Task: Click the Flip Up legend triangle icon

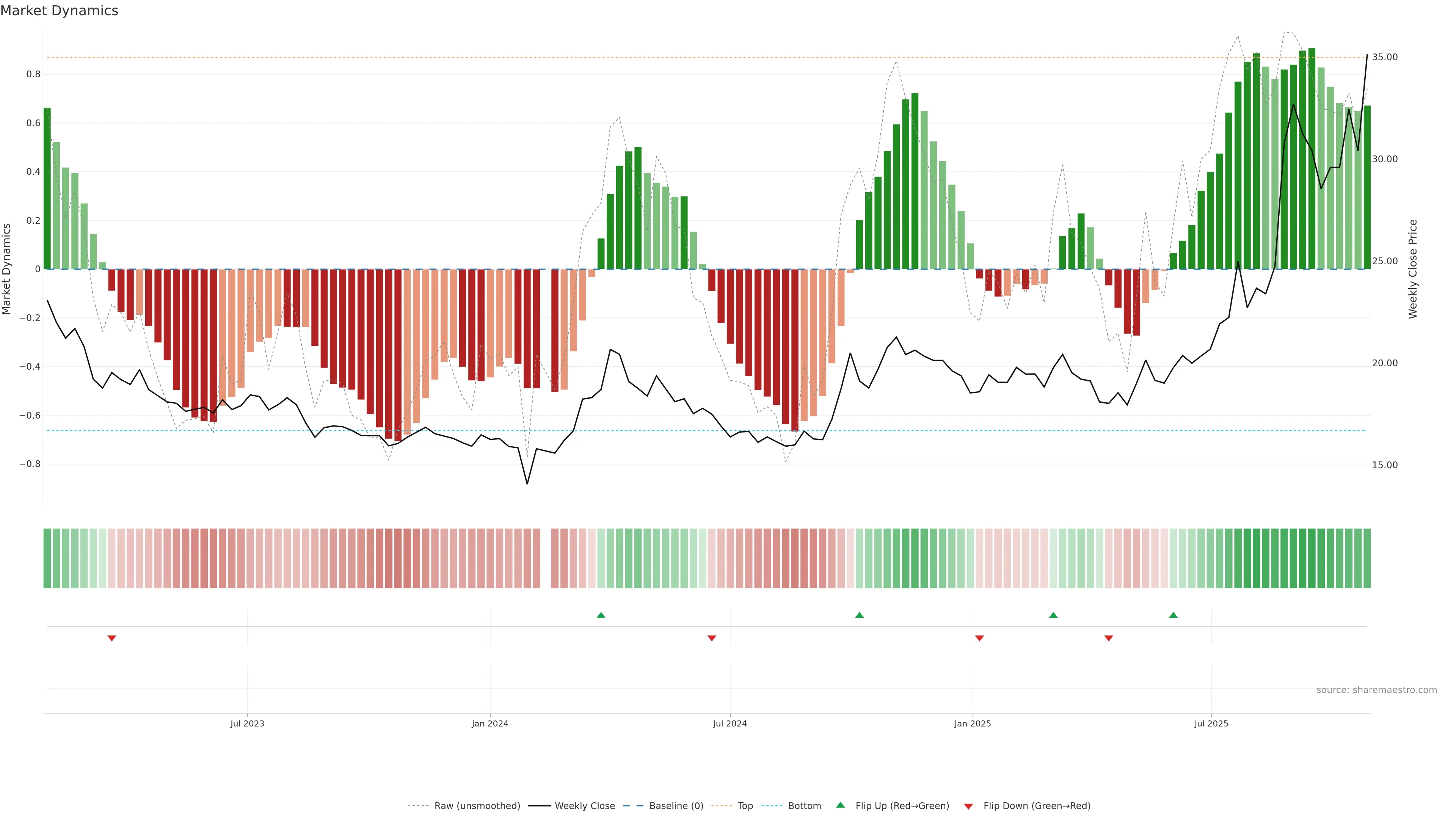Action: tap(841, 805)
